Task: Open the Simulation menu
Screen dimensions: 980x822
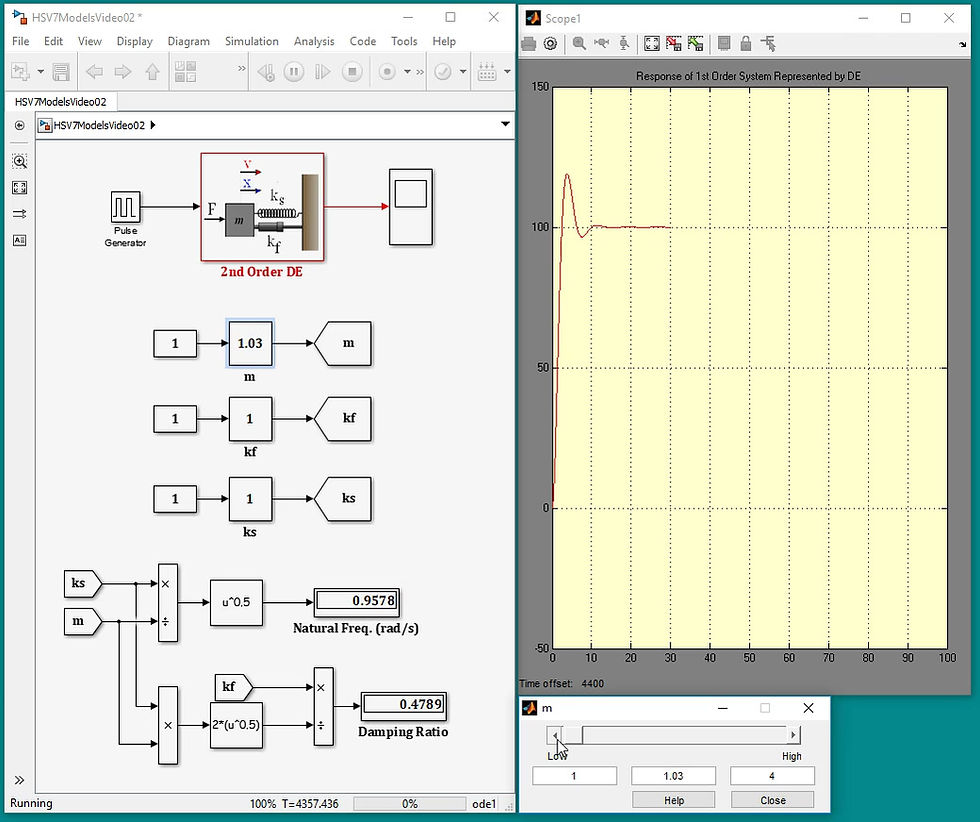Action: click(252, 41)
